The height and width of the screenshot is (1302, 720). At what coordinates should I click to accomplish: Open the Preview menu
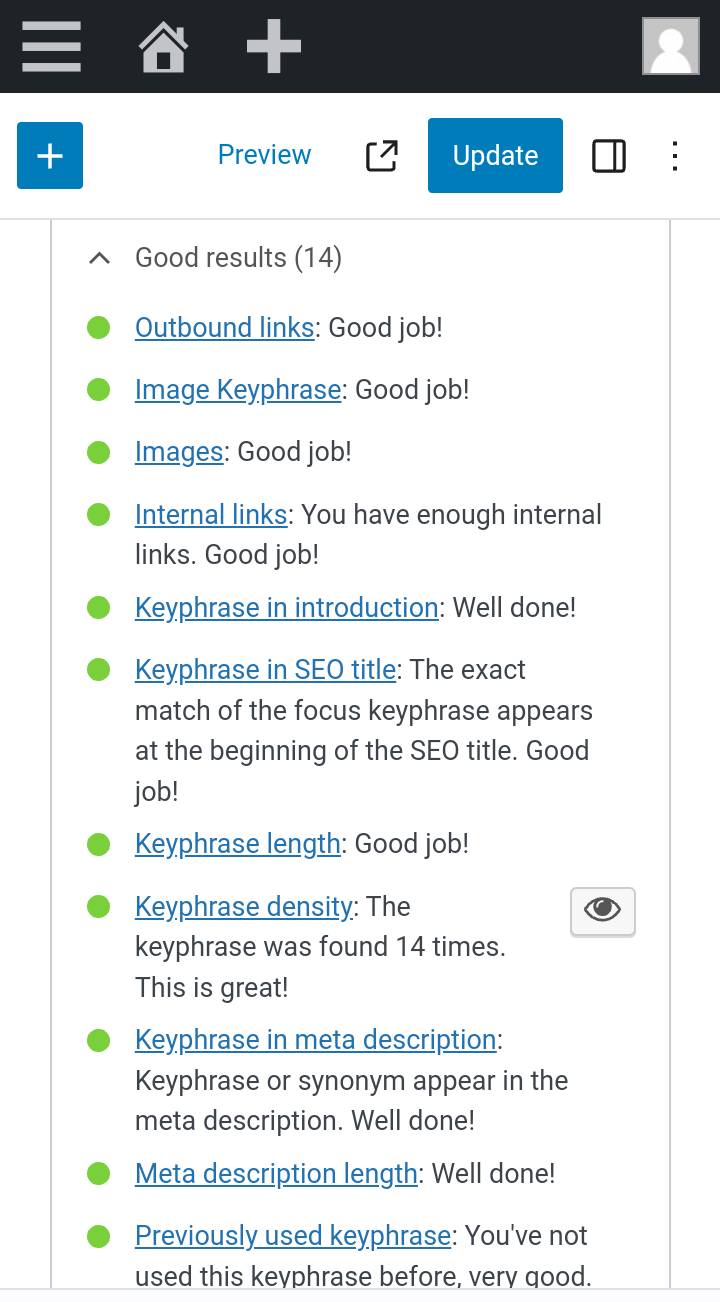click(x=264, y=155)
